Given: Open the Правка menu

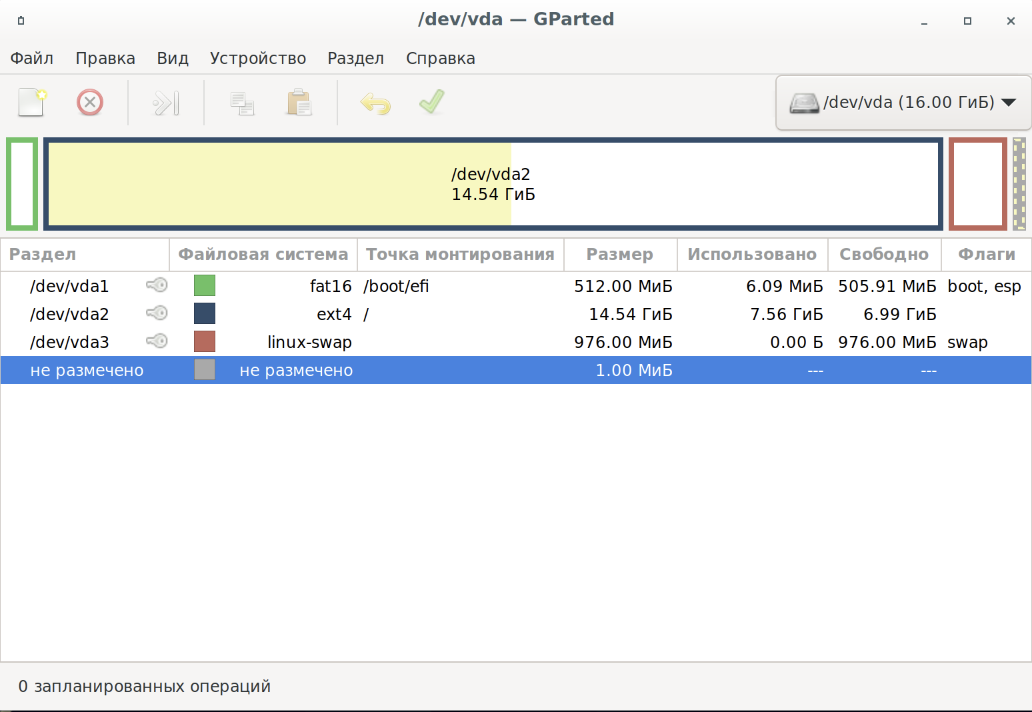Looking at the screenshot, I should point(105,58).
